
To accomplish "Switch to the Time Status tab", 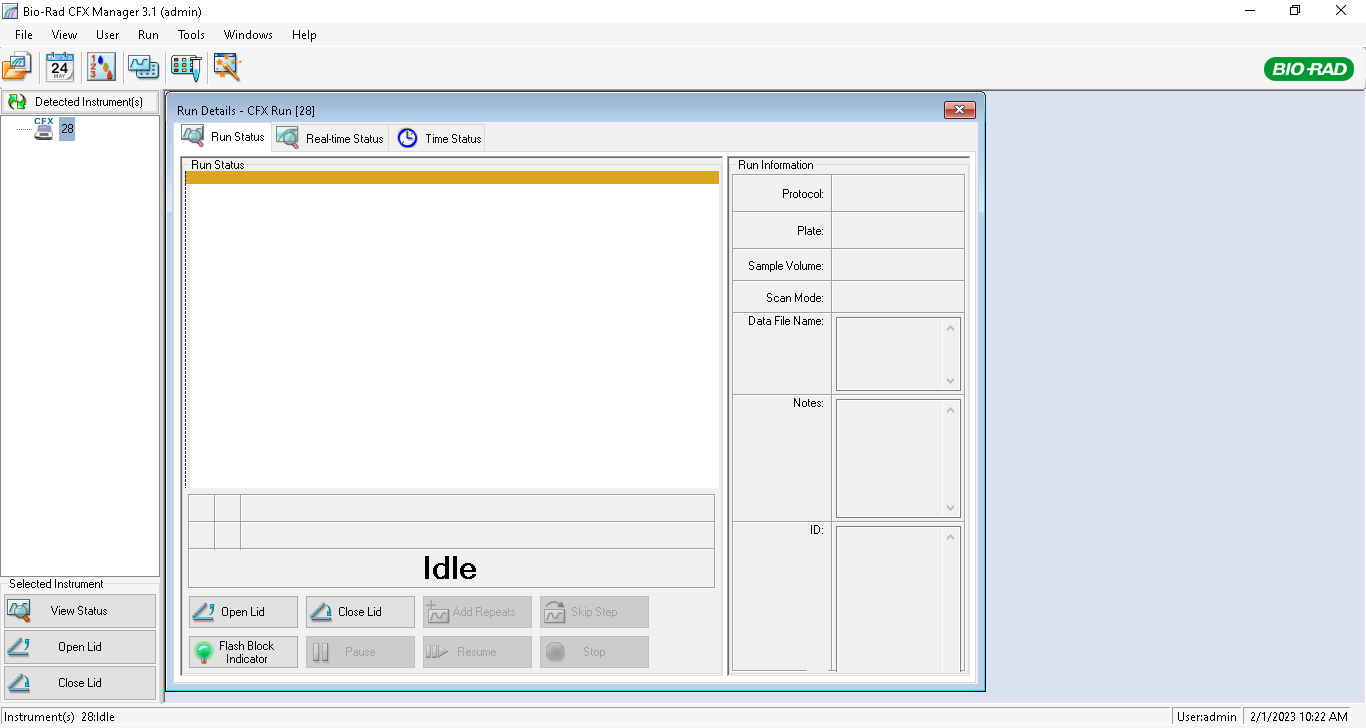I will [440, 139].
